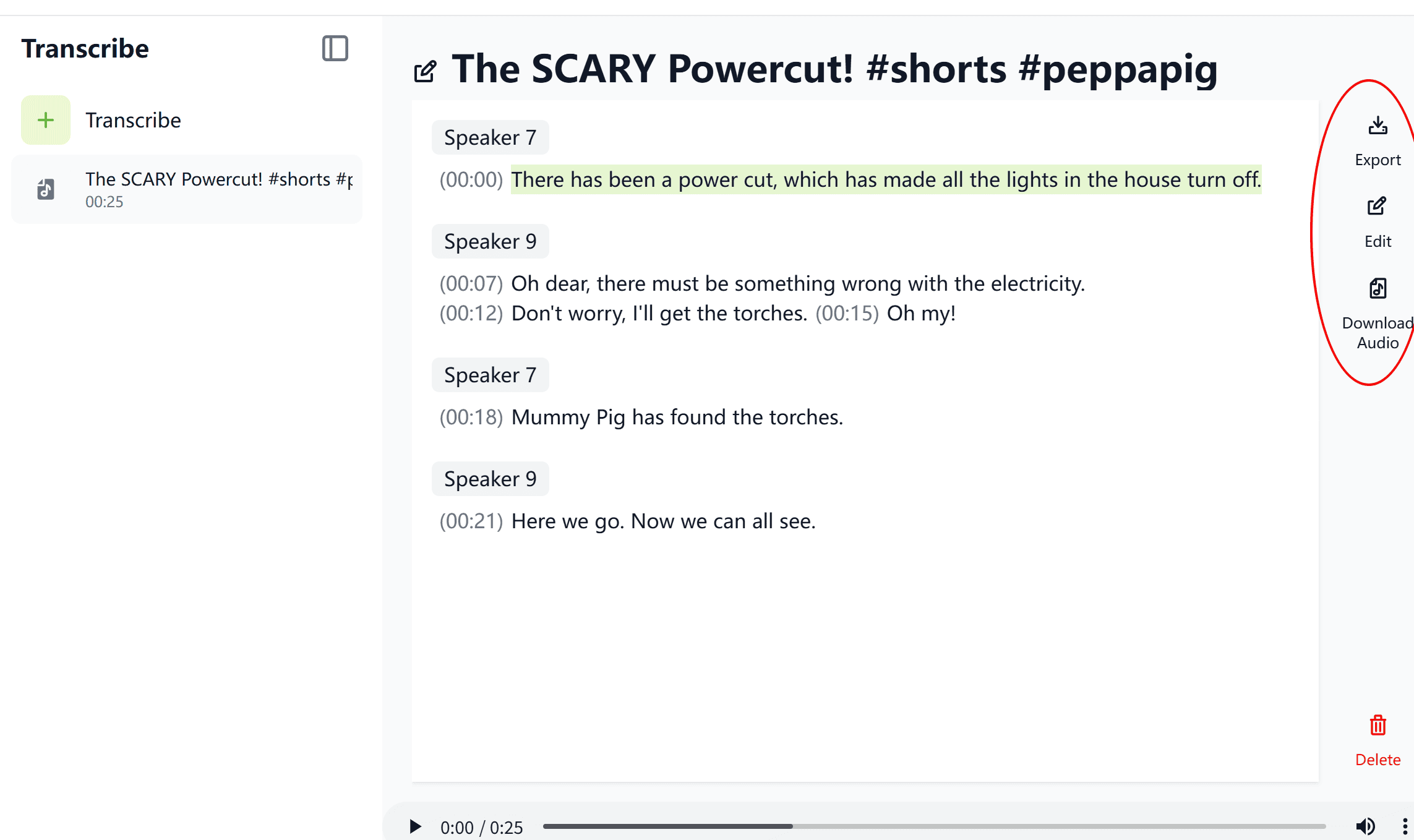Click the Transcribe heading in sidebar
Image resolution: width=1414 pixels, height=840 pixels.
[x=85, y=48]
